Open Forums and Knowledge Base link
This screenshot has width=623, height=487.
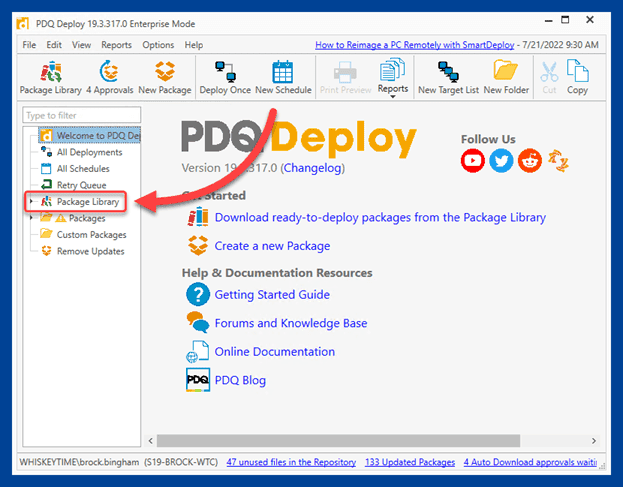[291, 323]
